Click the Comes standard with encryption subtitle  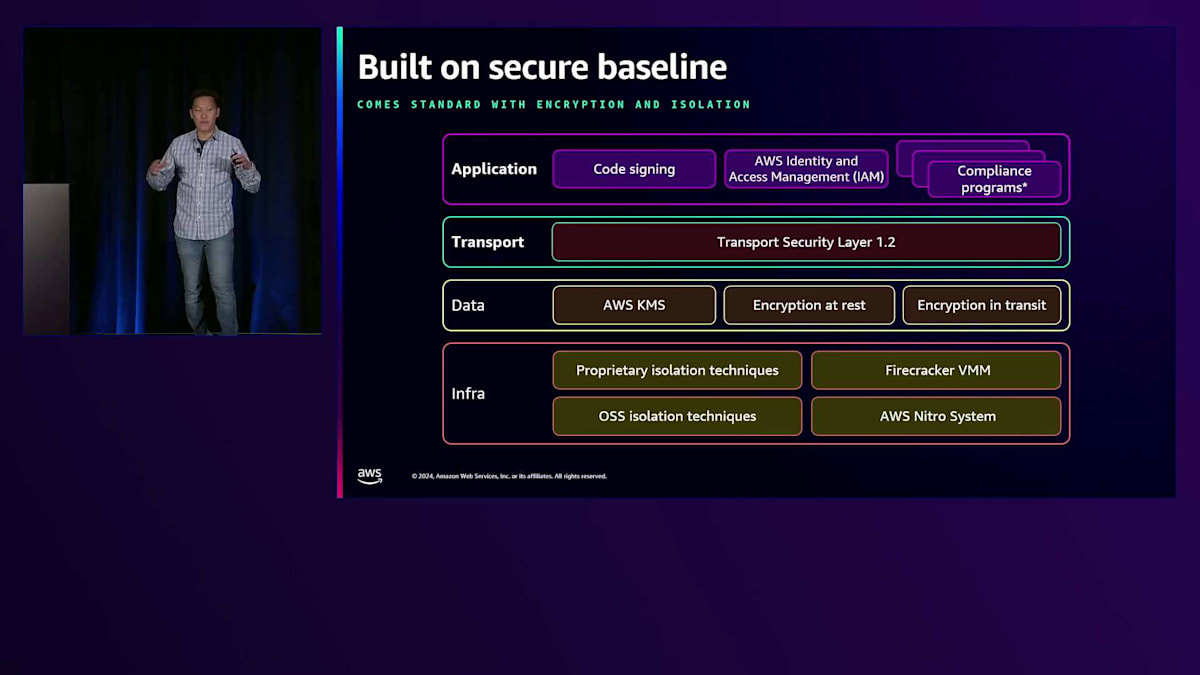click(x=554, y=104)
